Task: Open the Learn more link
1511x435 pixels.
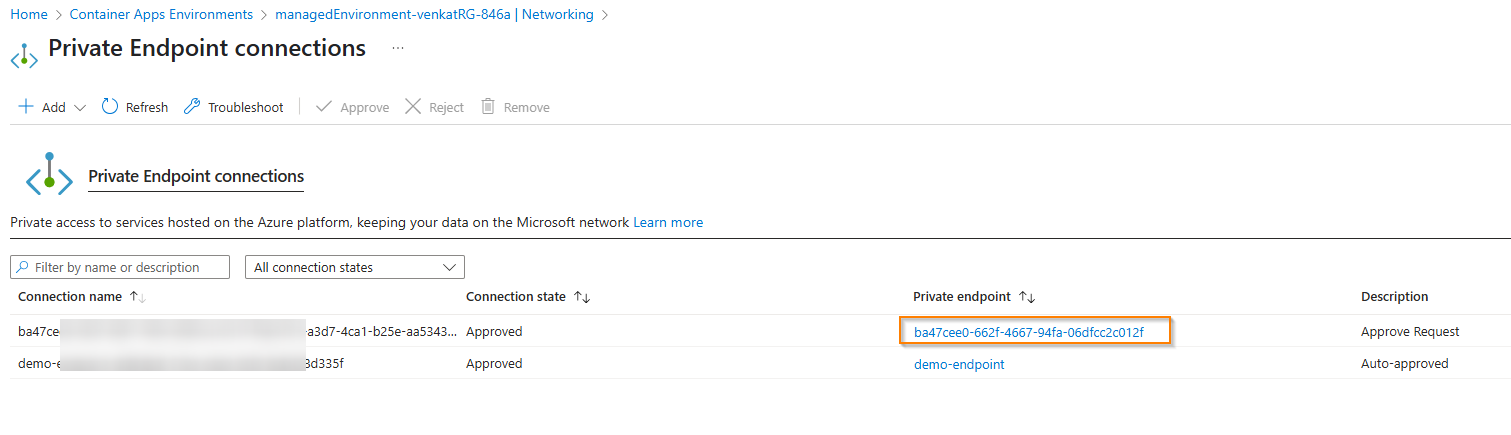Action: pos(668,222)
